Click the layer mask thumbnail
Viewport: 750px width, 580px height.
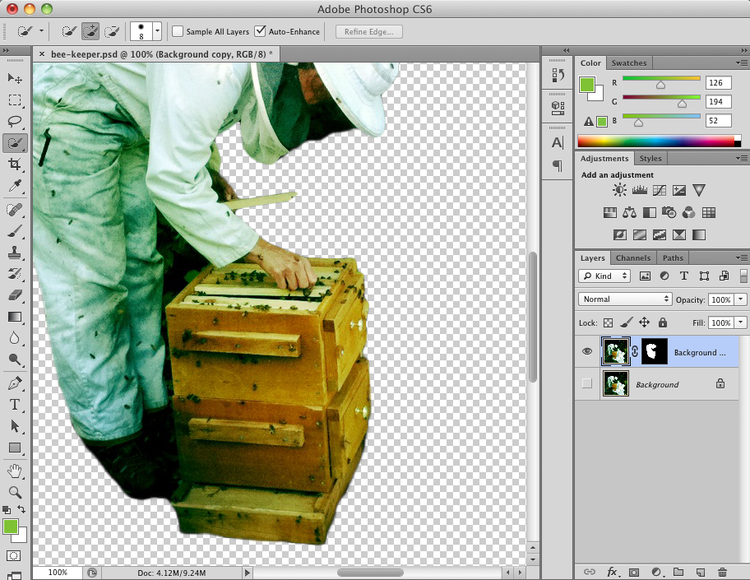[654, 351]
